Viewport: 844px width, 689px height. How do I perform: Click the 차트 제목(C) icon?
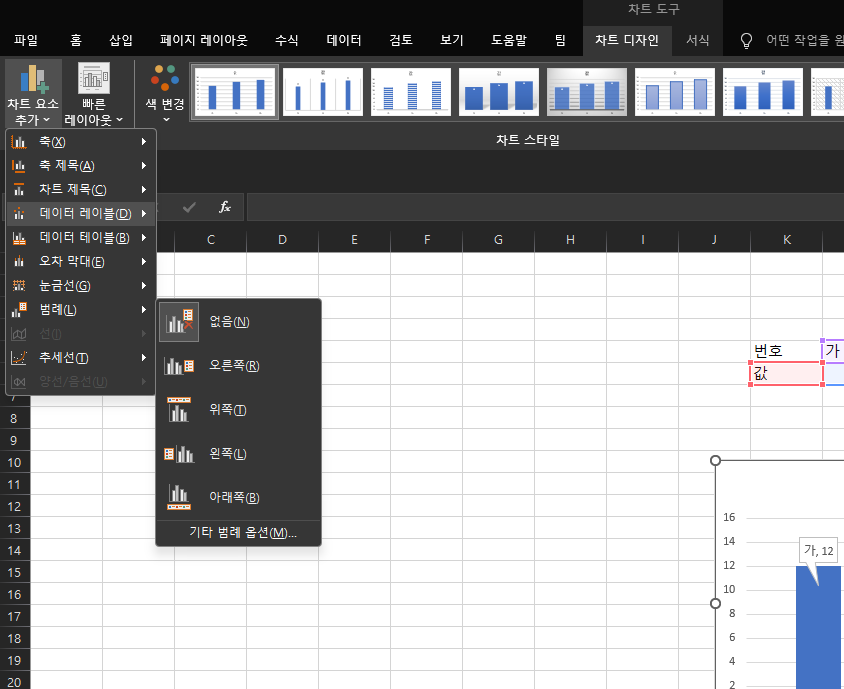pos(19,189)
